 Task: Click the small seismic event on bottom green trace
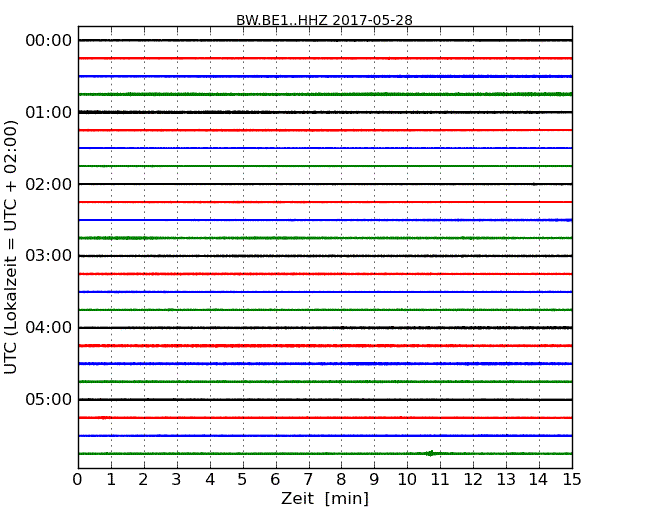431,453
